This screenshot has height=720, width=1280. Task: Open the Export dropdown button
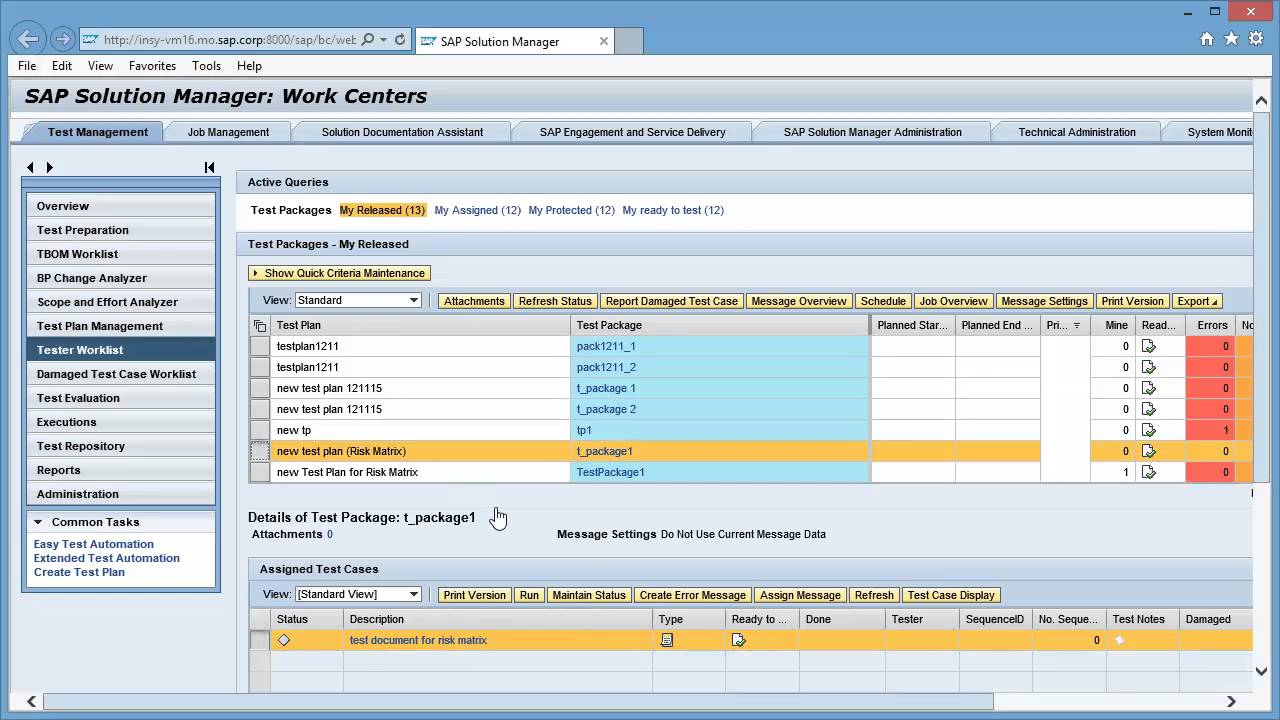pos(1197,301)
